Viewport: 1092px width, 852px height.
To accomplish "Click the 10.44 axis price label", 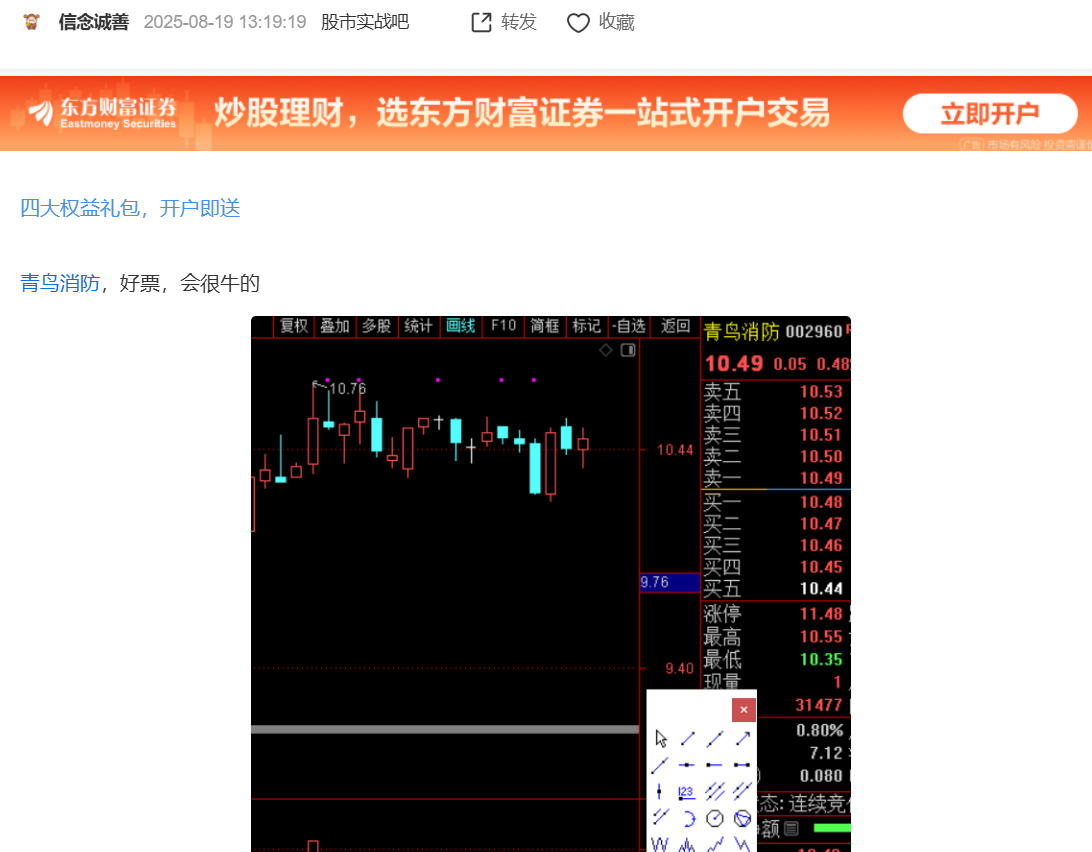I will [x=675, y=450].
